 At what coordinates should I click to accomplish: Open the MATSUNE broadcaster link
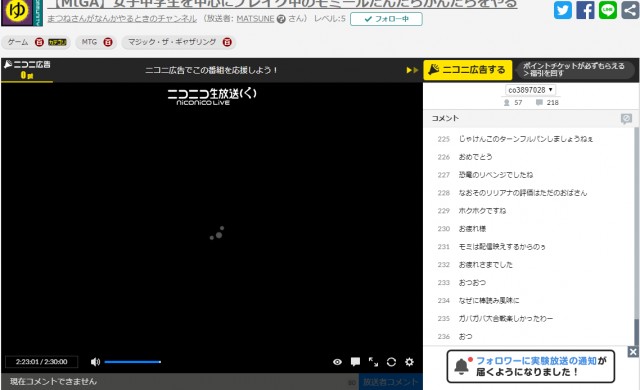[255, 19]
